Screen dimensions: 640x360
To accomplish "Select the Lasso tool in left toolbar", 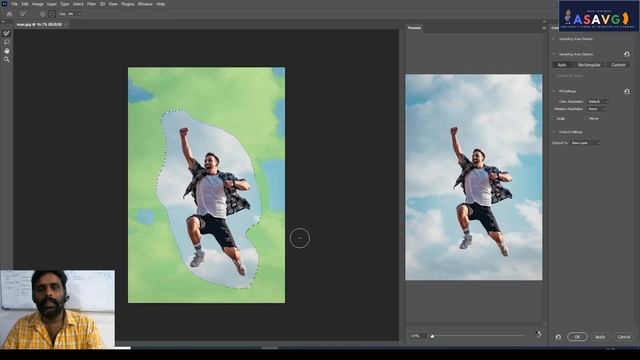I will 7,42.
